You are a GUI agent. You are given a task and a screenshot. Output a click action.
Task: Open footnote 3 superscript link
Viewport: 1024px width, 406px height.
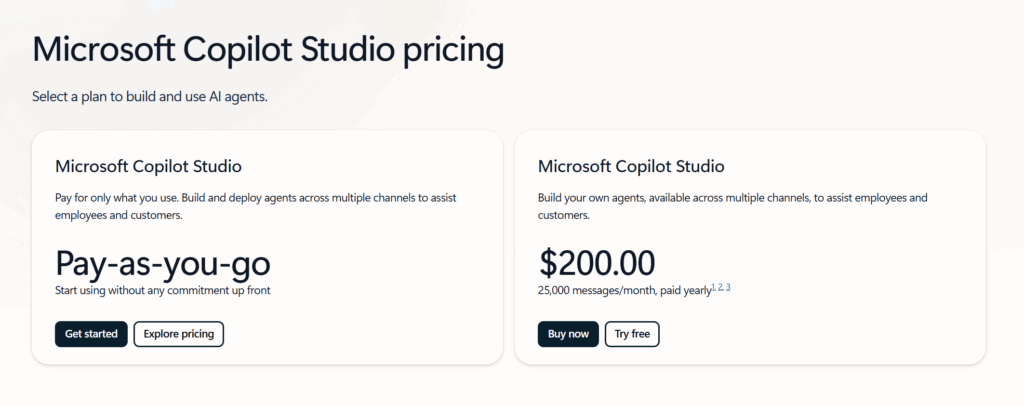[x=728, y=287]
